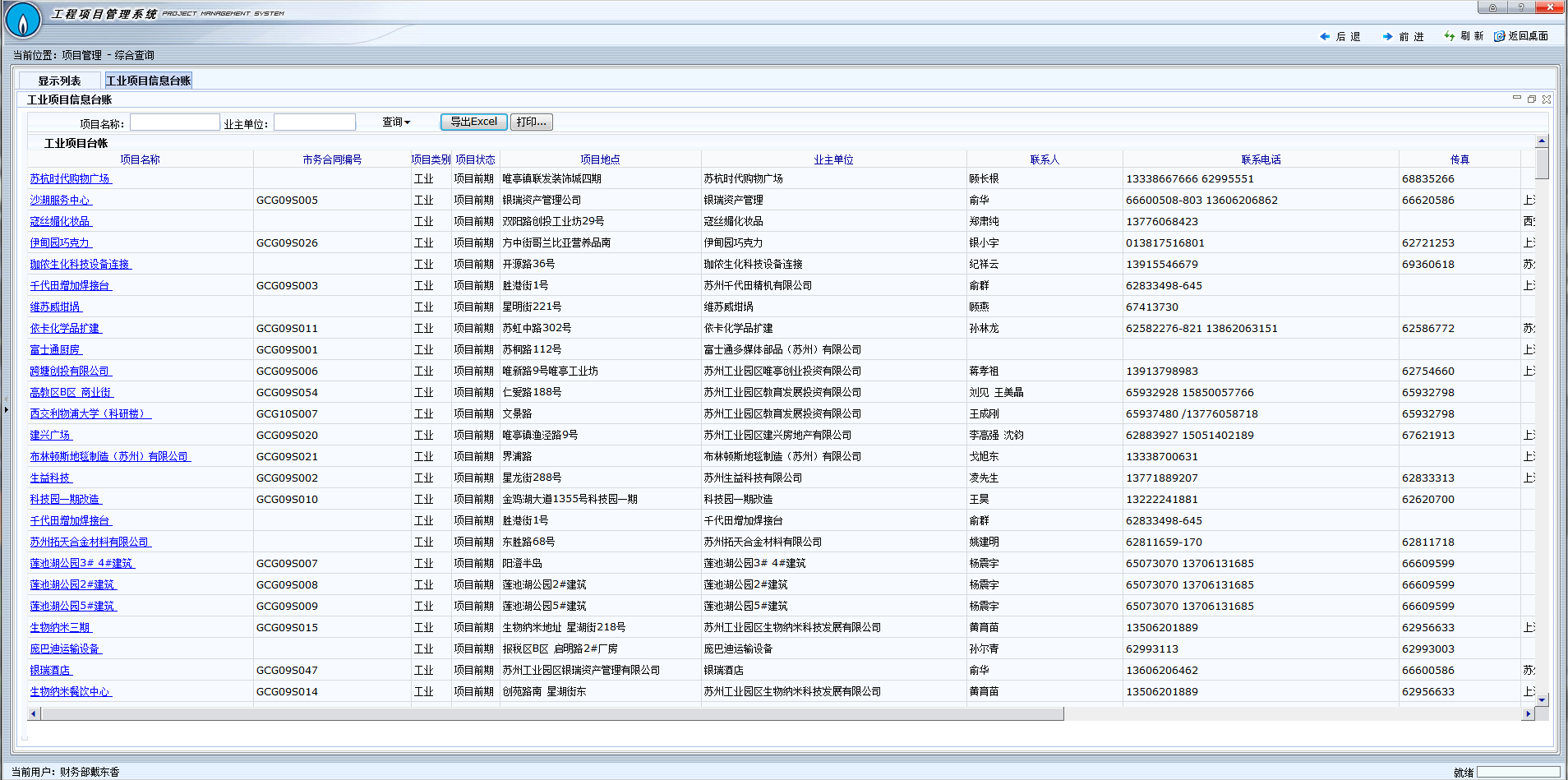Click the green 刷新 refresh icon
This screenshot has height=780, width=1568.
(x=1450, y=36)
